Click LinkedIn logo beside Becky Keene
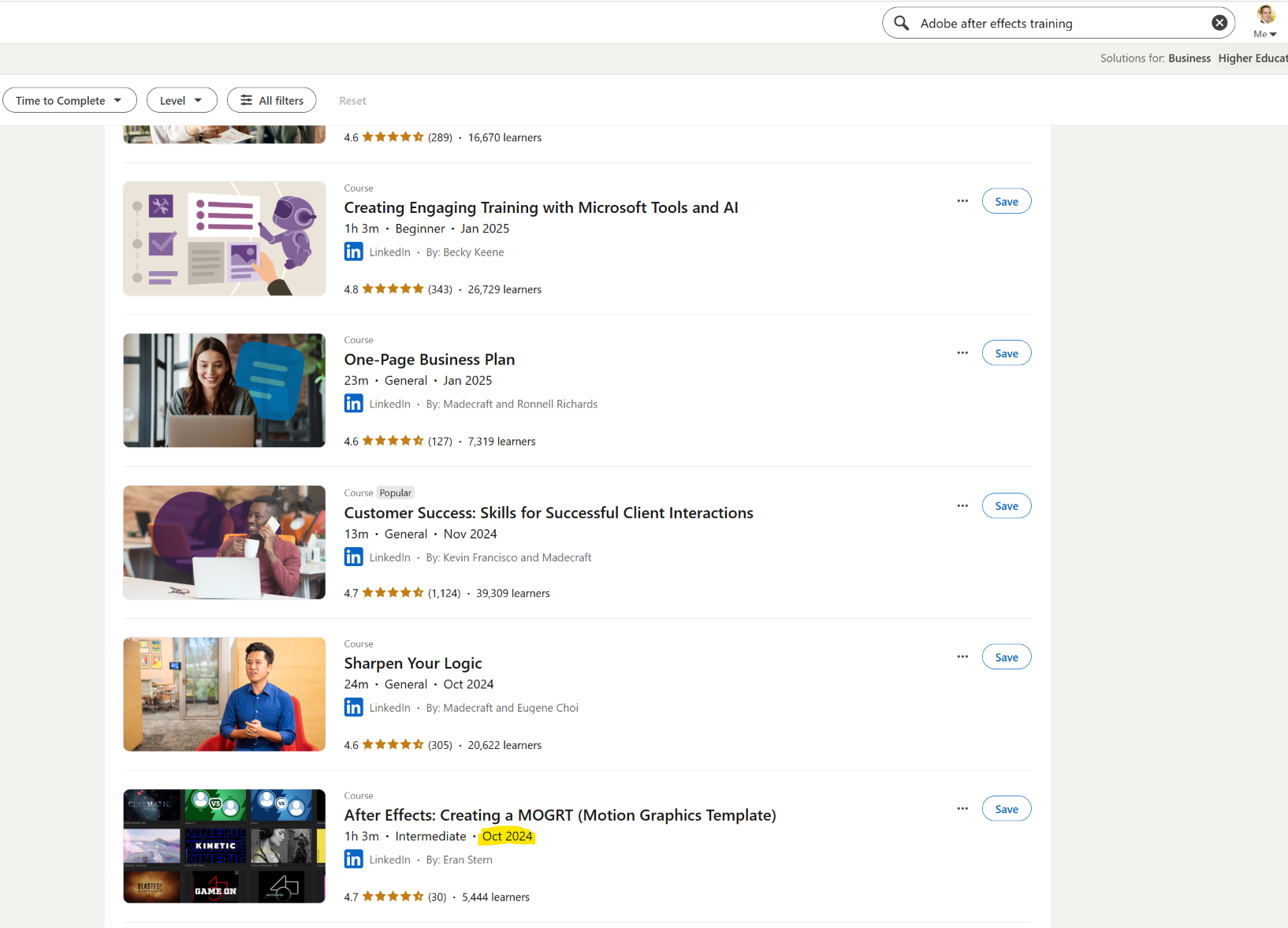 354,252
